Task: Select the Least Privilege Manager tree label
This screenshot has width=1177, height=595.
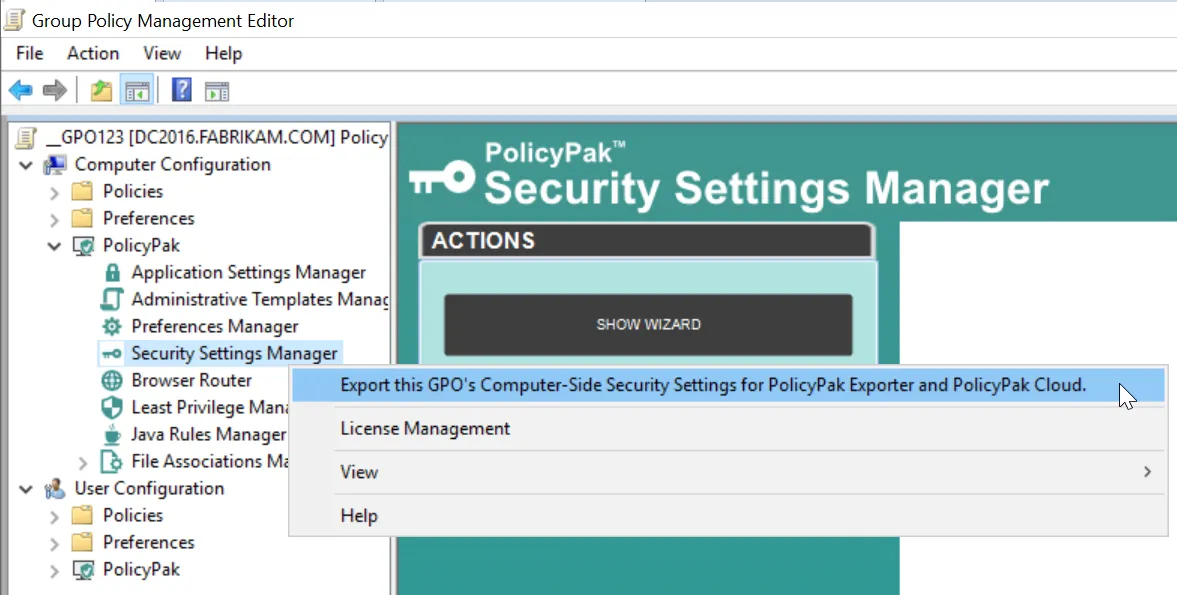Action: (210, 407)
